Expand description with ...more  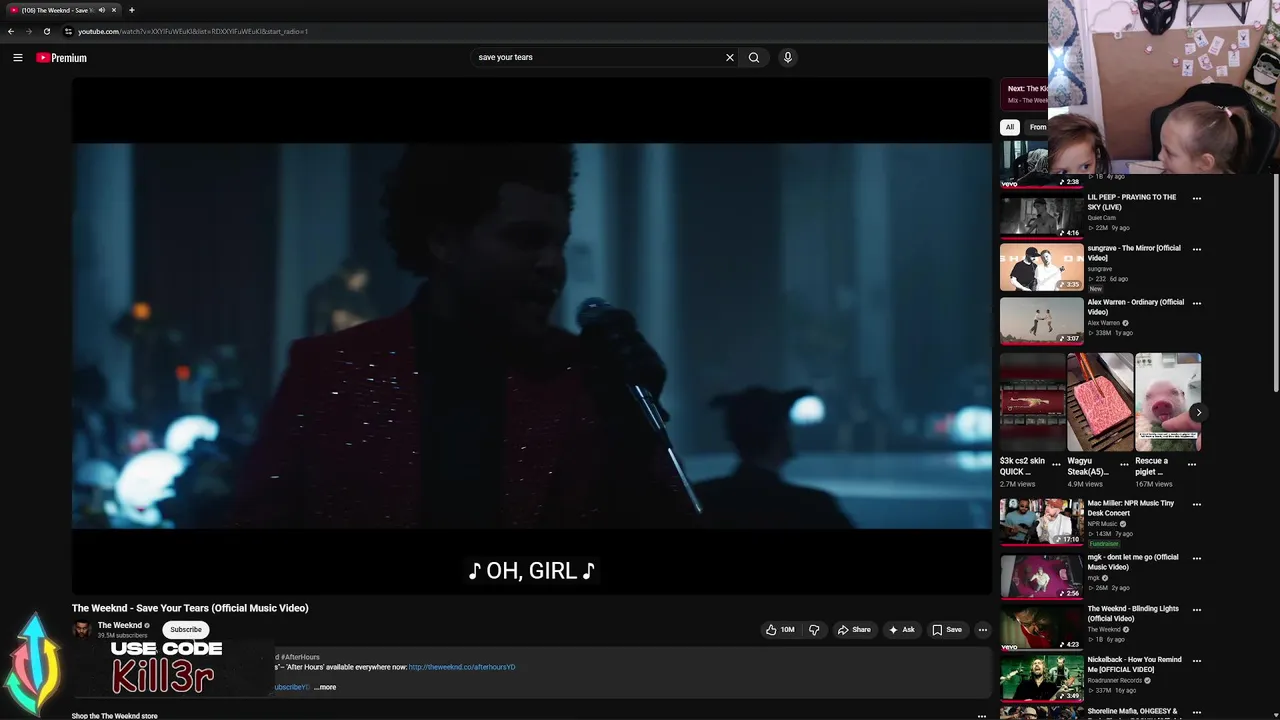click(x=325, y=687)
